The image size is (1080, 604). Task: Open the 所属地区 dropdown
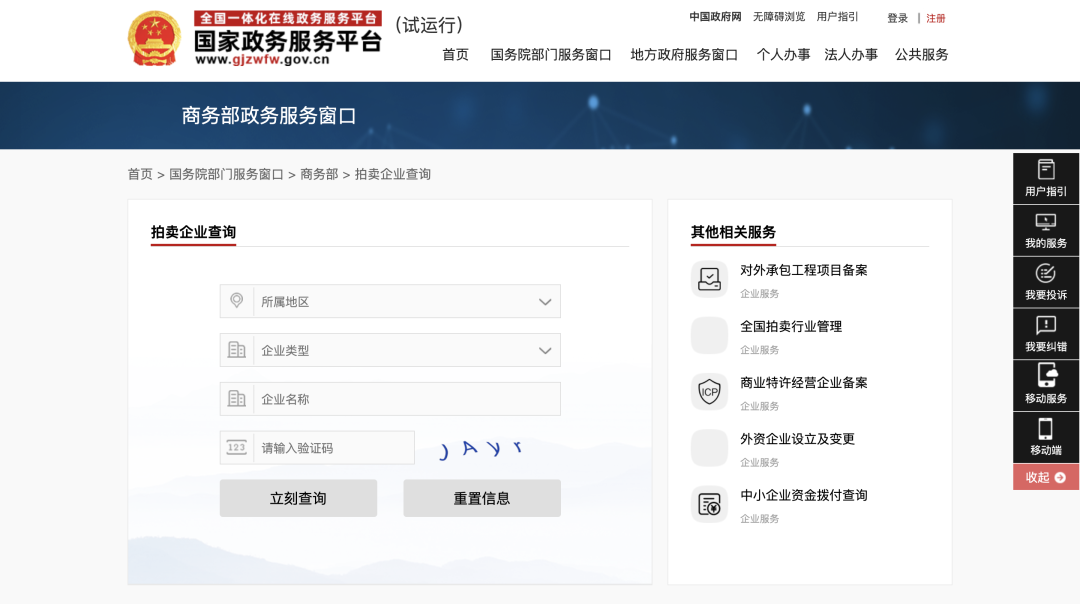390,301
